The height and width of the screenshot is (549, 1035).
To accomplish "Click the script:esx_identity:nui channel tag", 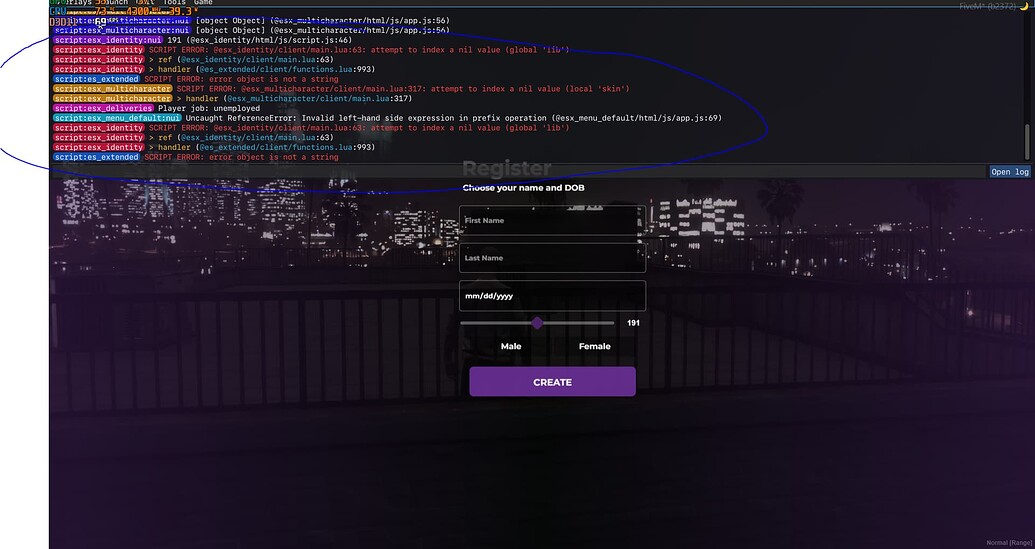I will click(108, 40).
